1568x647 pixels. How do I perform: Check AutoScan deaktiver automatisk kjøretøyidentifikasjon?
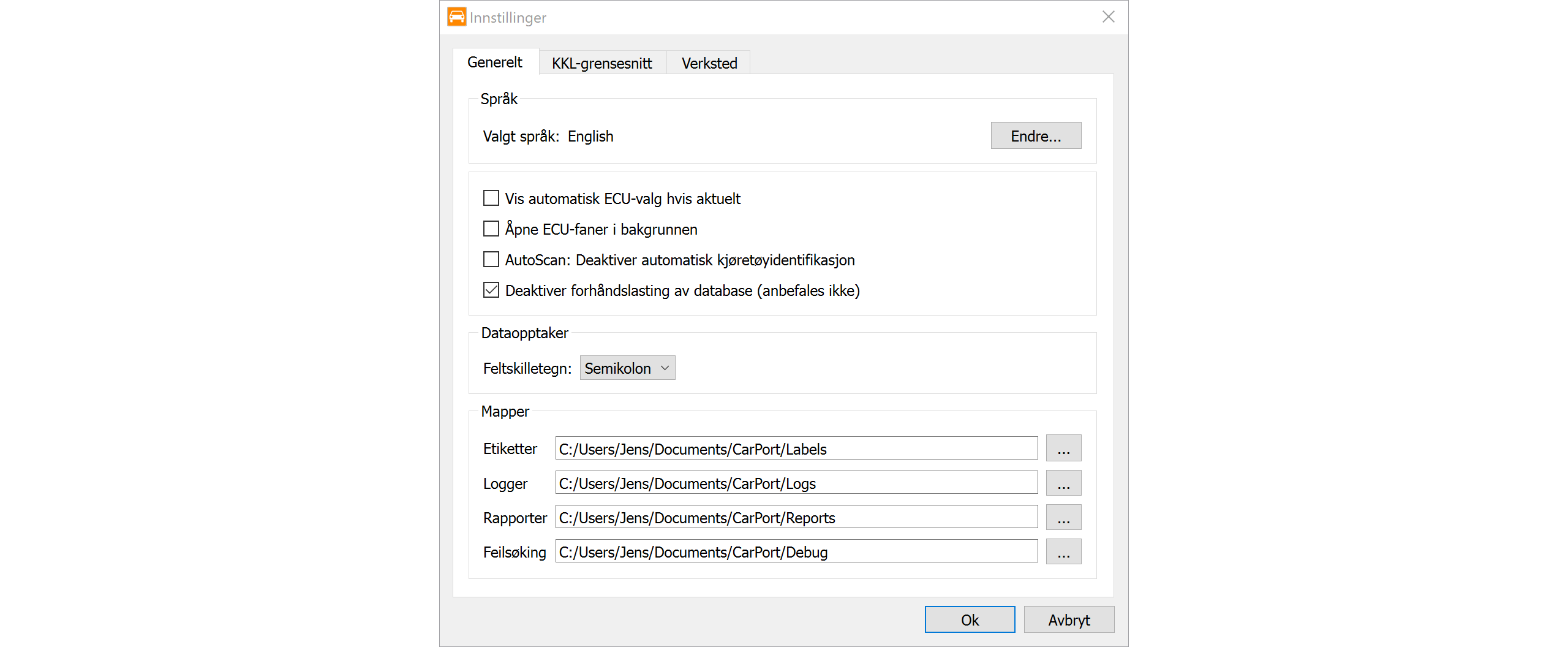pos(491,260)
